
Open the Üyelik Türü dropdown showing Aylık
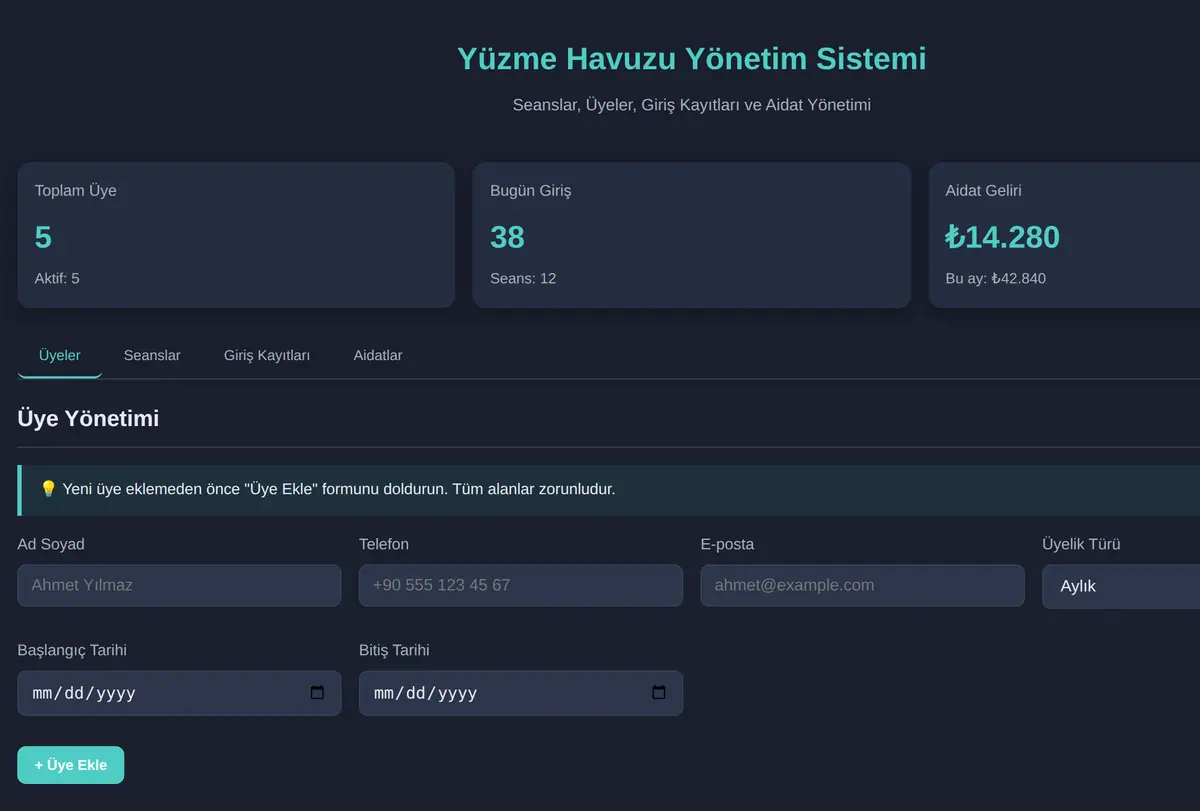point(1121,586)
